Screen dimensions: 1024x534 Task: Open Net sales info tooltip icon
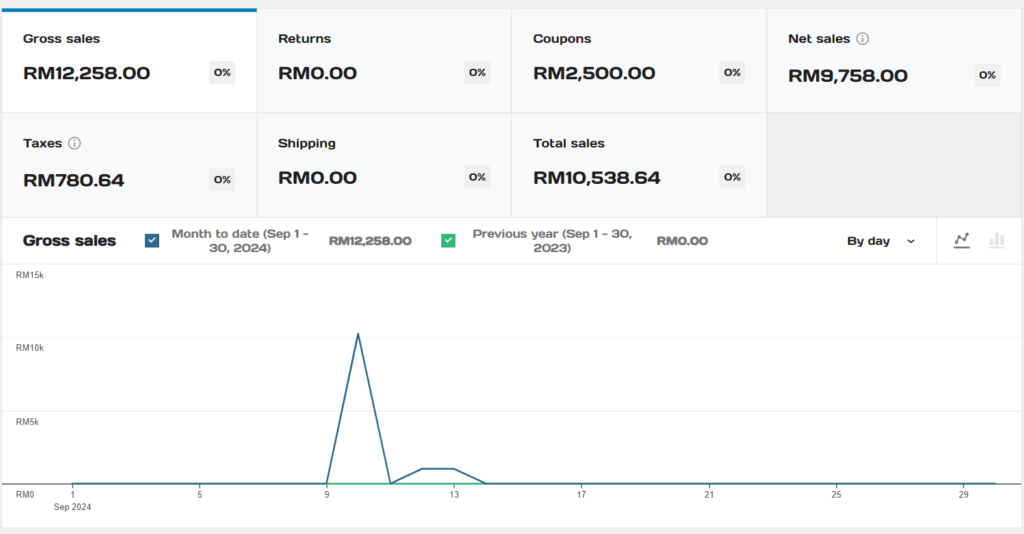pos(862,39)
